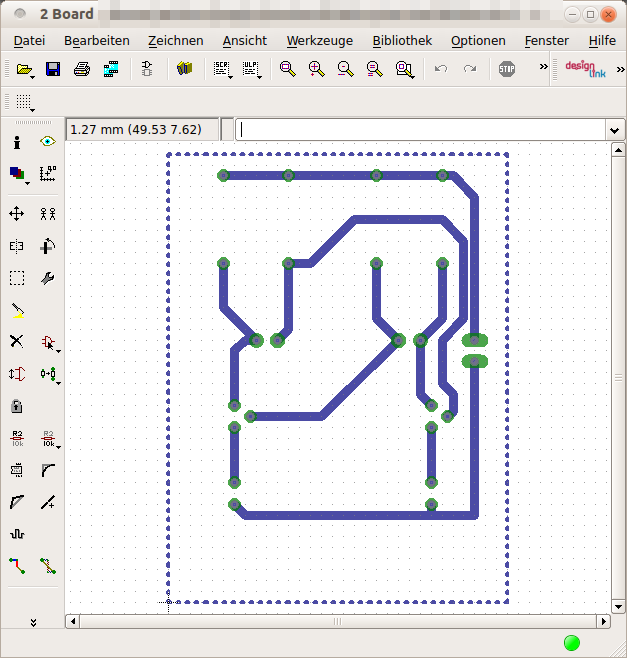Click the design link button
Viewport: 627px width, 658px height.
click(585, 69)
